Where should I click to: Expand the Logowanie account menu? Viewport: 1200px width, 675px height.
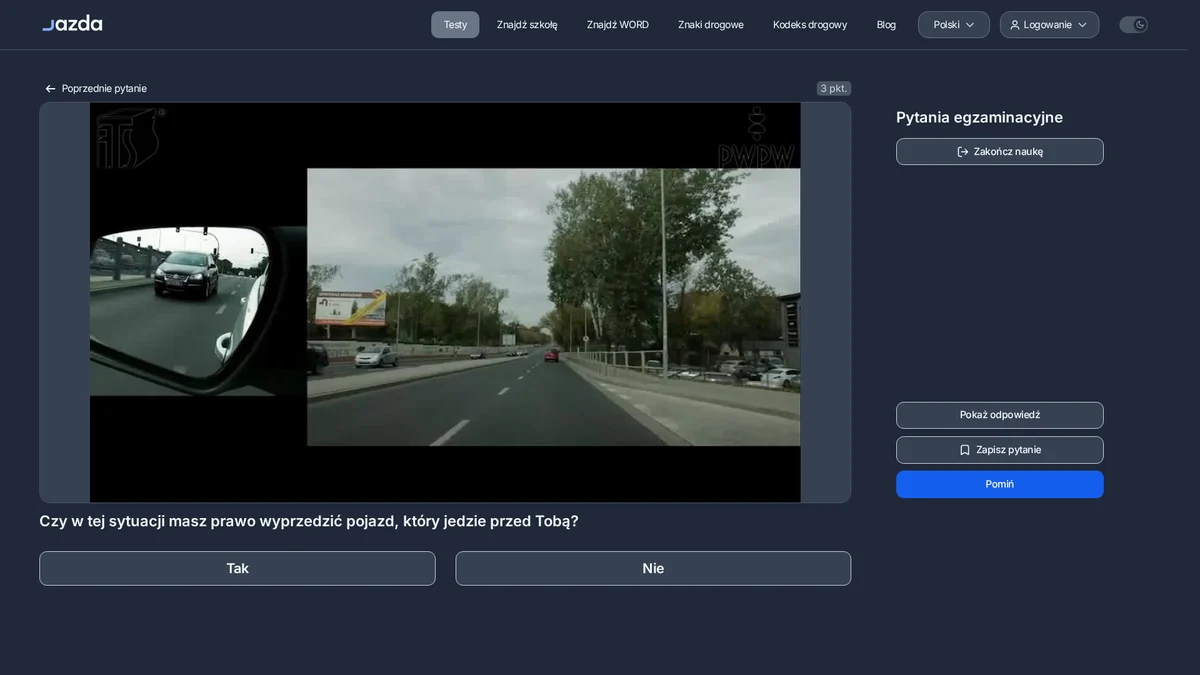[1049, 25]
